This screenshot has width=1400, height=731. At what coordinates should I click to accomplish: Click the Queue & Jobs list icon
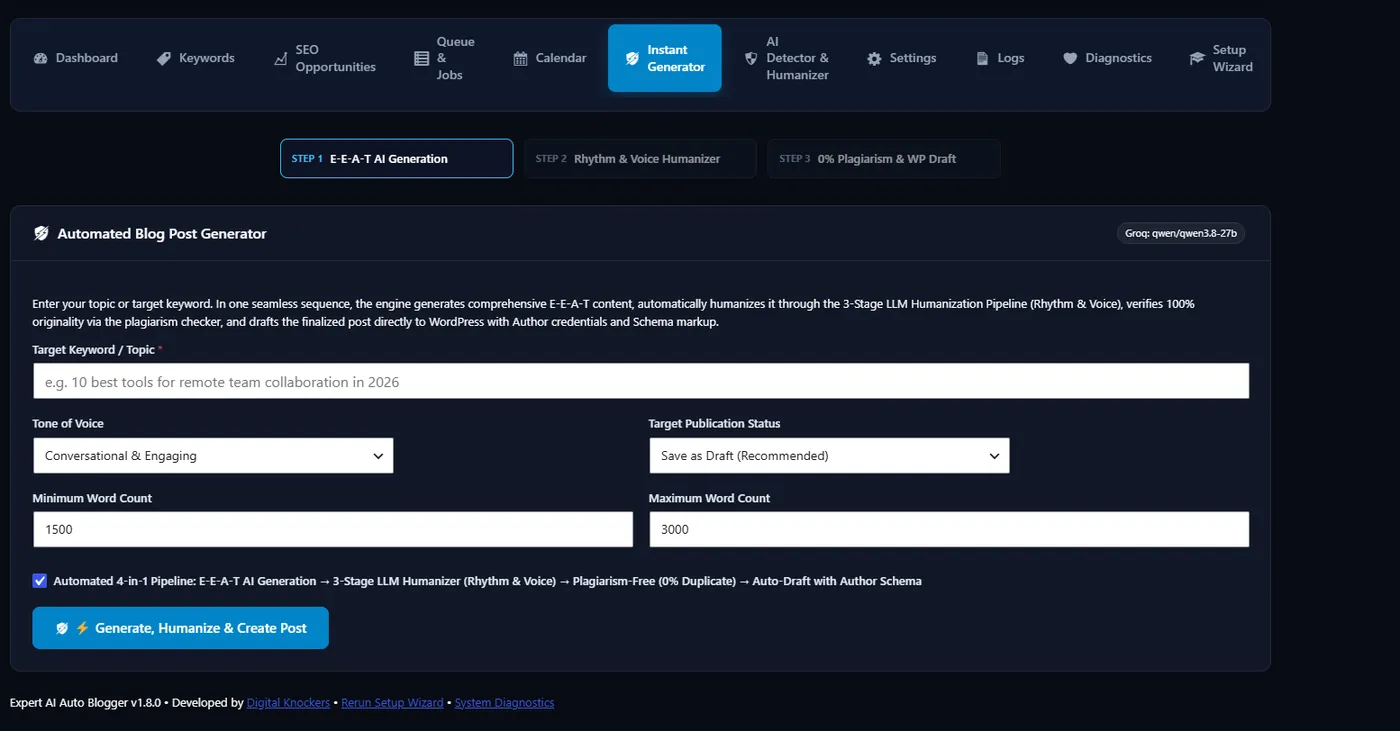[x=422, y=58]
